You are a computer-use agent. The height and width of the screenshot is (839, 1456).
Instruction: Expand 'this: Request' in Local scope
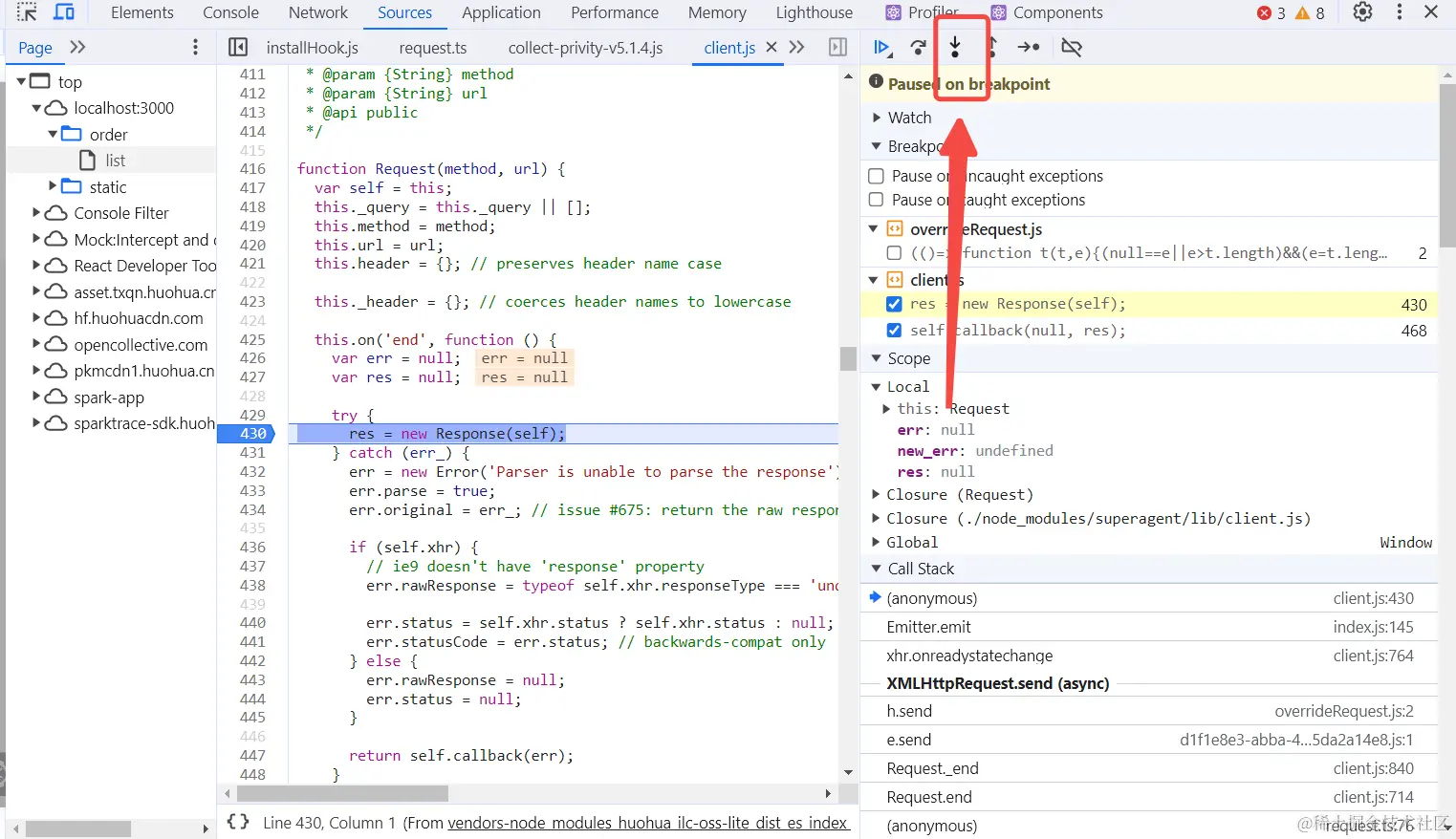pyautogui.click(x=886, y=408)
